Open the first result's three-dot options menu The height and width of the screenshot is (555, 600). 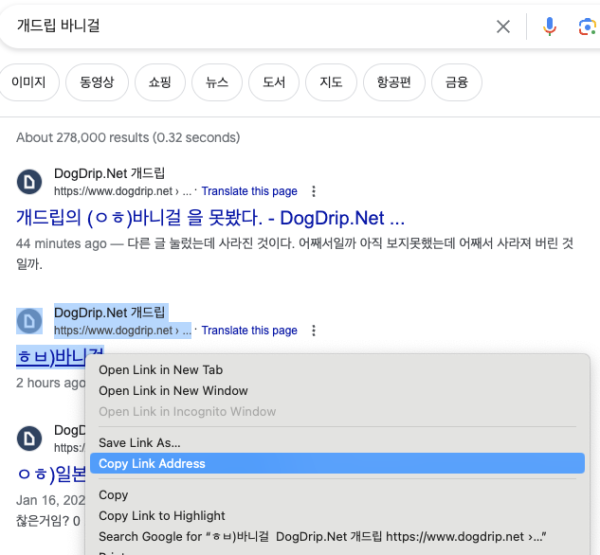click(314, 191)
